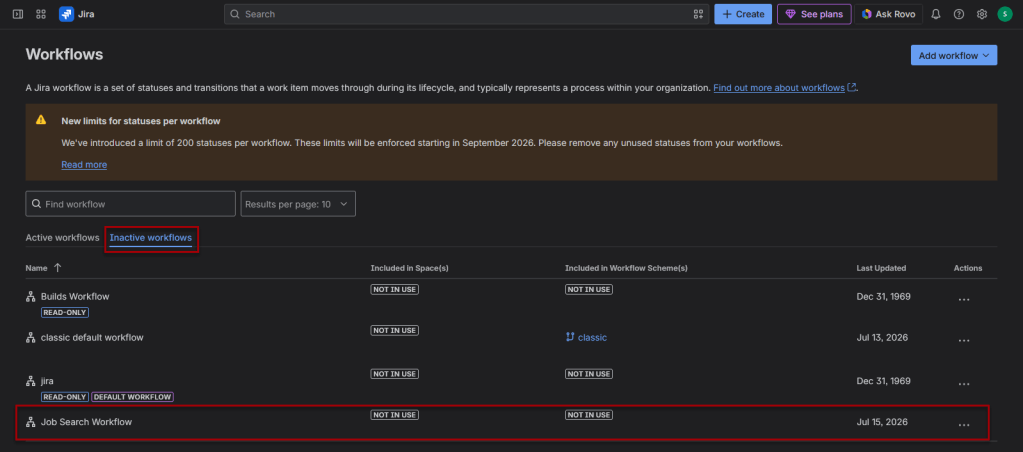Open actions menu for Builds Workflow
This screenshot has width=1023, height=452.
click(x=964, y=299)
